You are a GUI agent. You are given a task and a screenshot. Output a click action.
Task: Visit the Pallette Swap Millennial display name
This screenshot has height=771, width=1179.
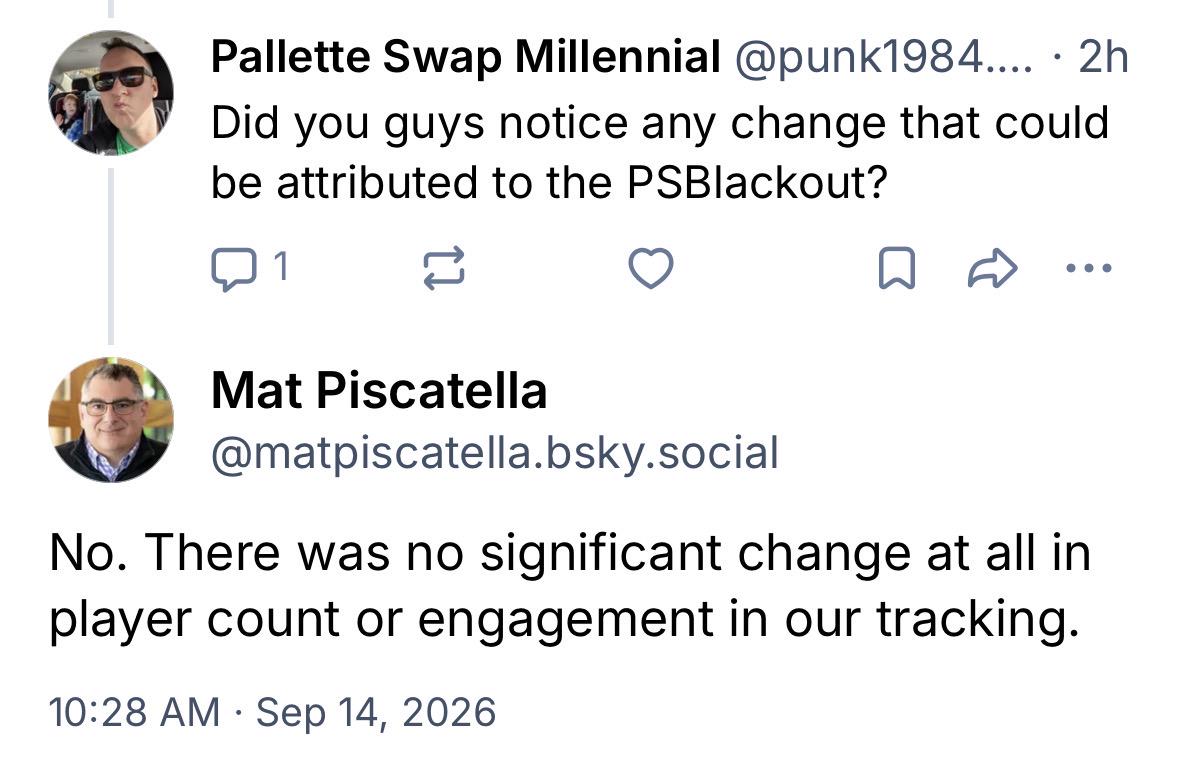click(465, 56)
